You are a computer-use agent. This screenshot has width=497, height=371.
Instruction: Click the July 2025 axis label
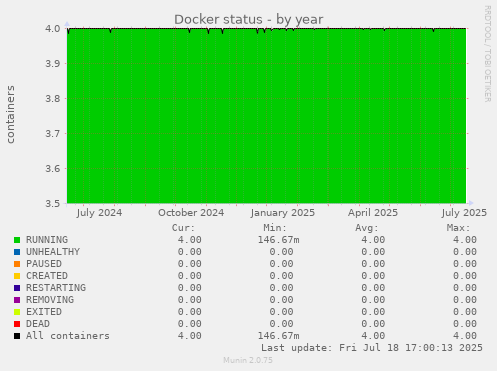(464, 213)
